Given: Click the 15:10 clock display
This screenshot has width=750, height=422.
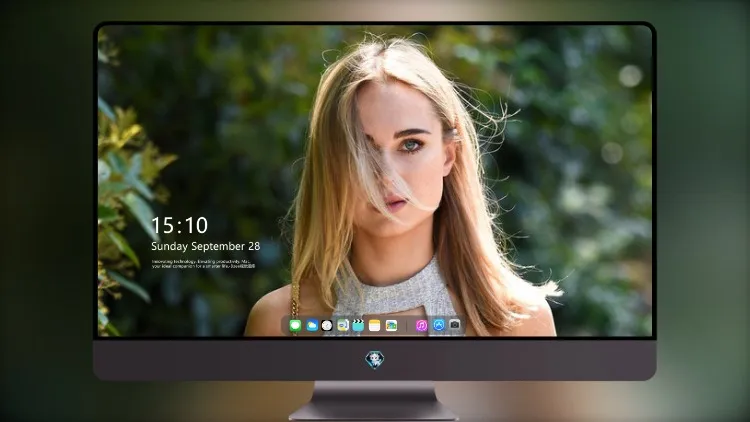Looking at the screenshot, I should point(179,225).
